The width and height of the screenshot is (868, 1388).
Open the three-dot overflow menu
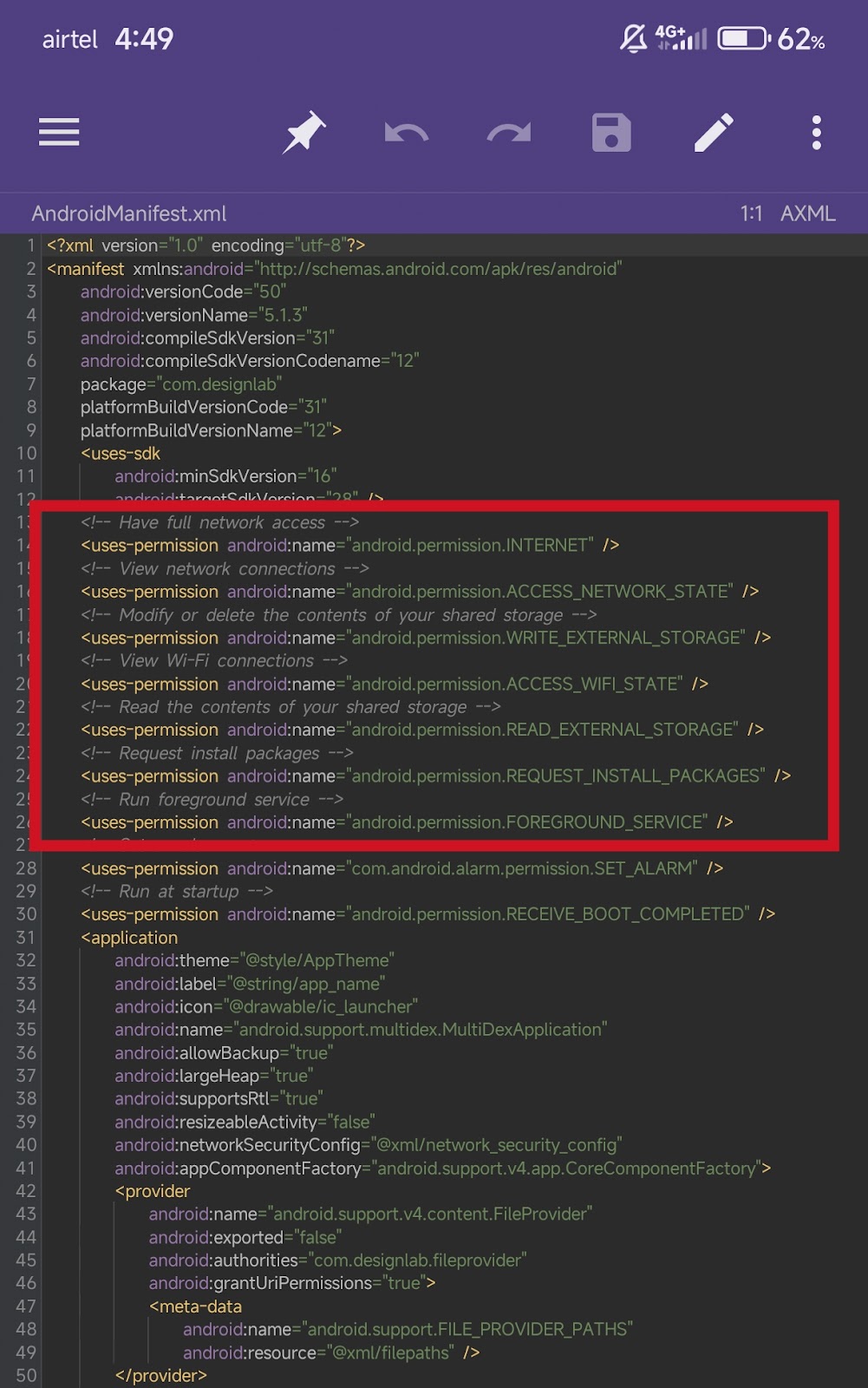click(x=816, y=133)
